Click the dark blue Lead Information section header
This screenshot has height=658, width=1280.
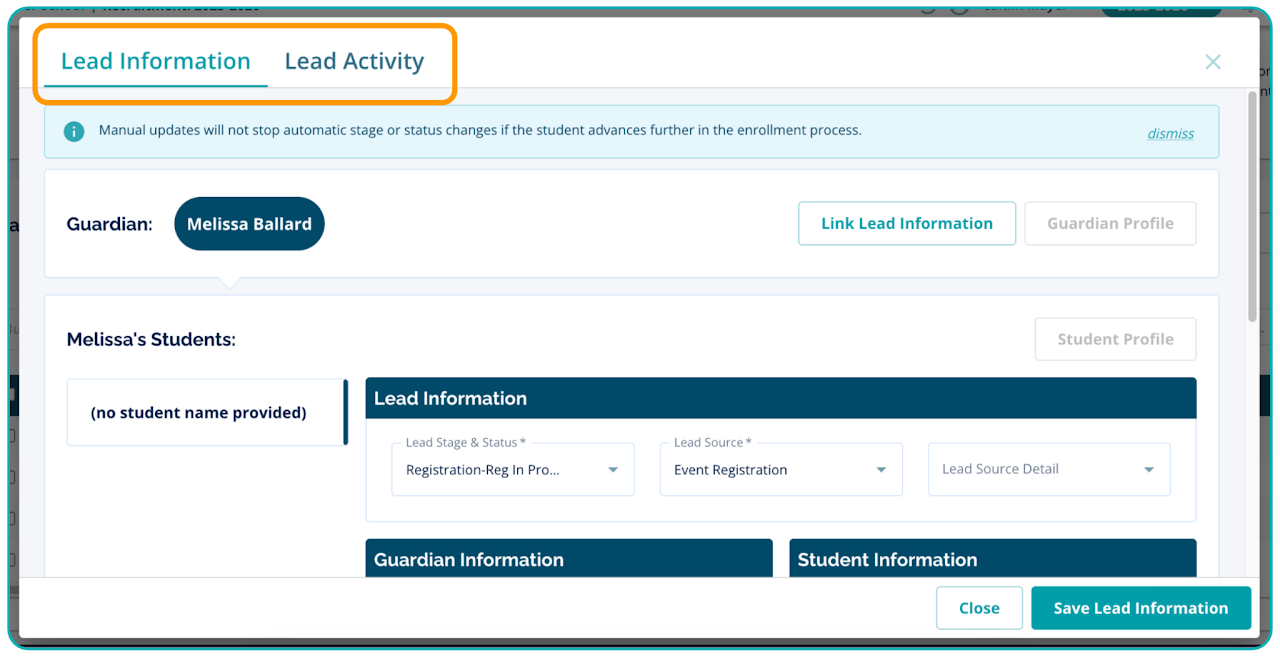coord(780,398)
